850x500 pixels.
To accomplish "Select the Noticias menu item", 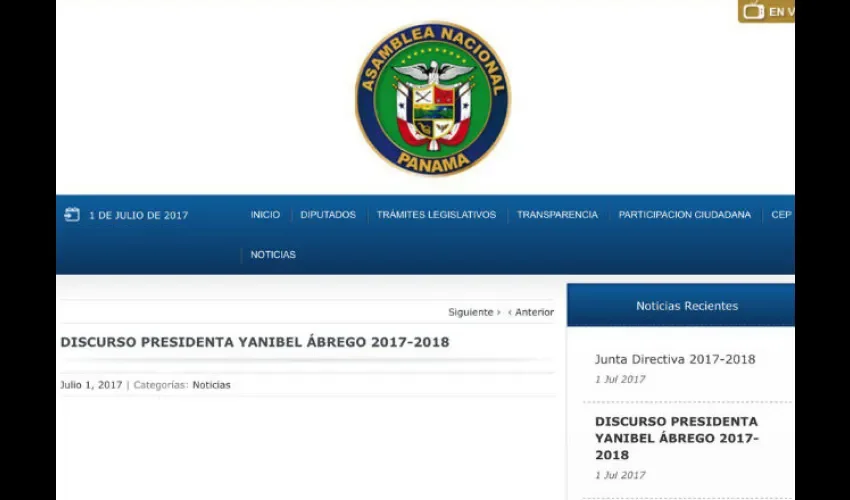I will 273,254.
